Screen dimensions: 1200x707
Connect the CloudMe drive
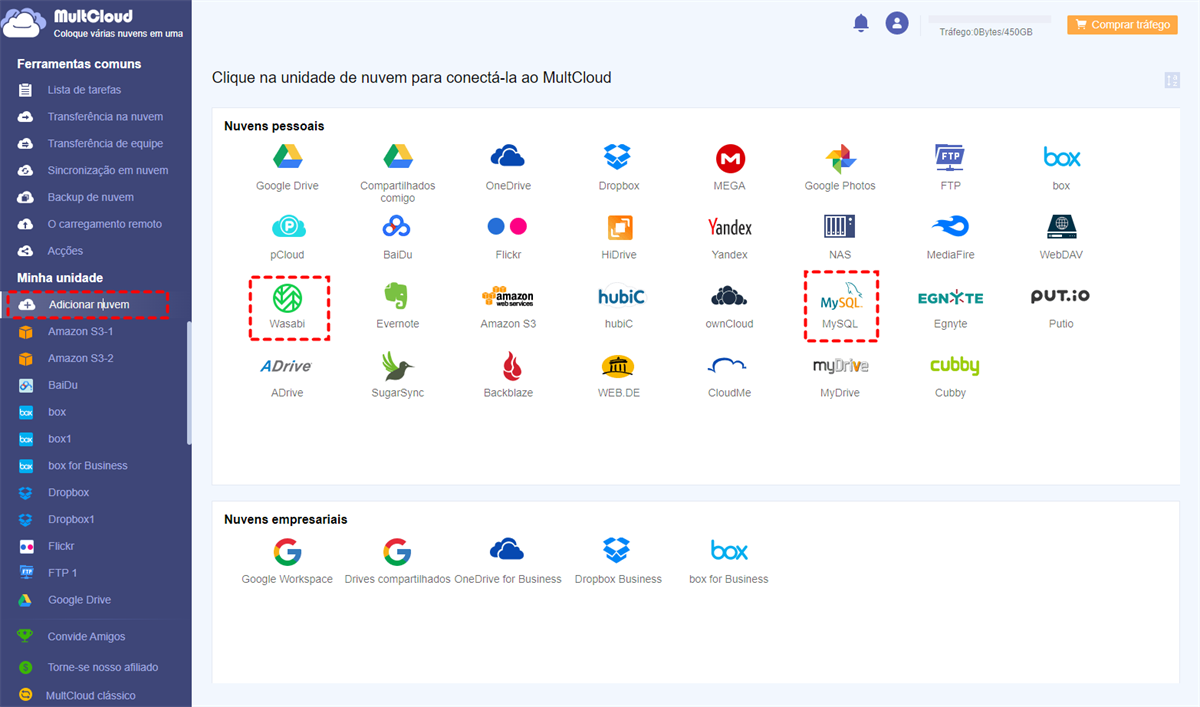[x=729, y=366]
